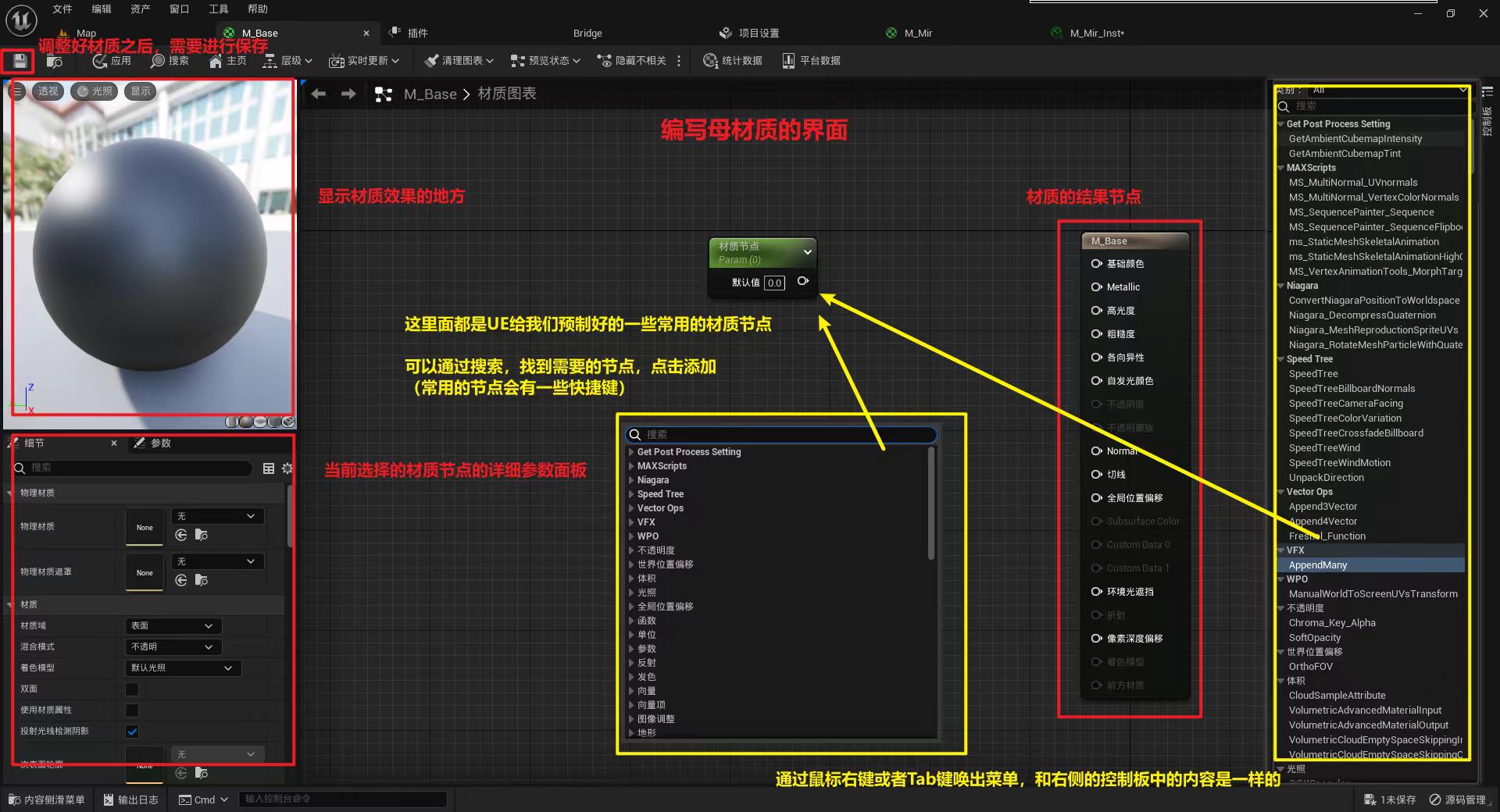Enable the 双面 checkbox in details panel
The width and height of the screenshot is (1500, 812).
(131, 689)
